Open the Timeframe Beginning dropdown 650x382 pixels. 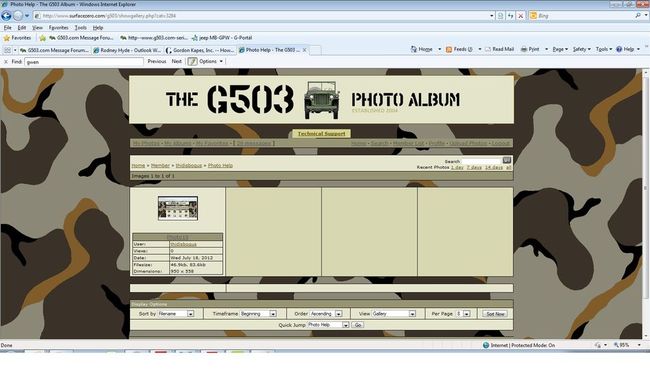258,314
